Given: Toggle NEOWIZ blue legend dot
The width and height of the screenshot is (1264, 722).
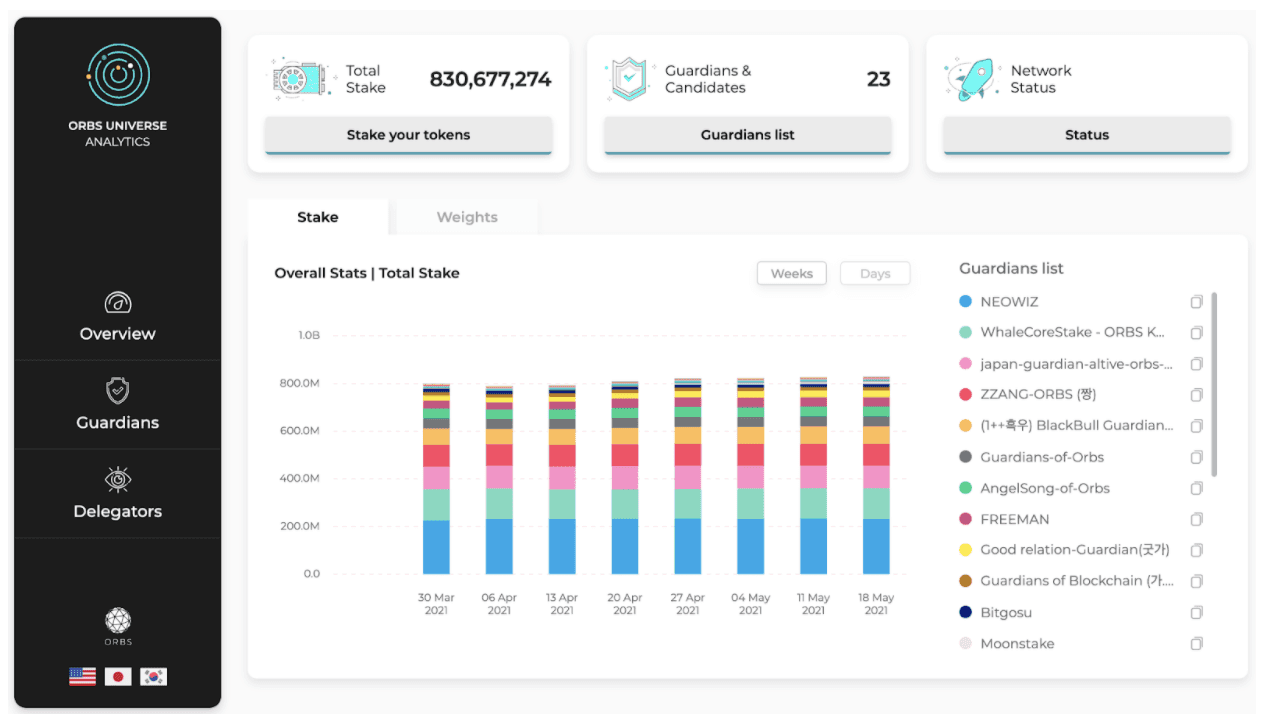Looking at the screenshot, I should (965, 302).
